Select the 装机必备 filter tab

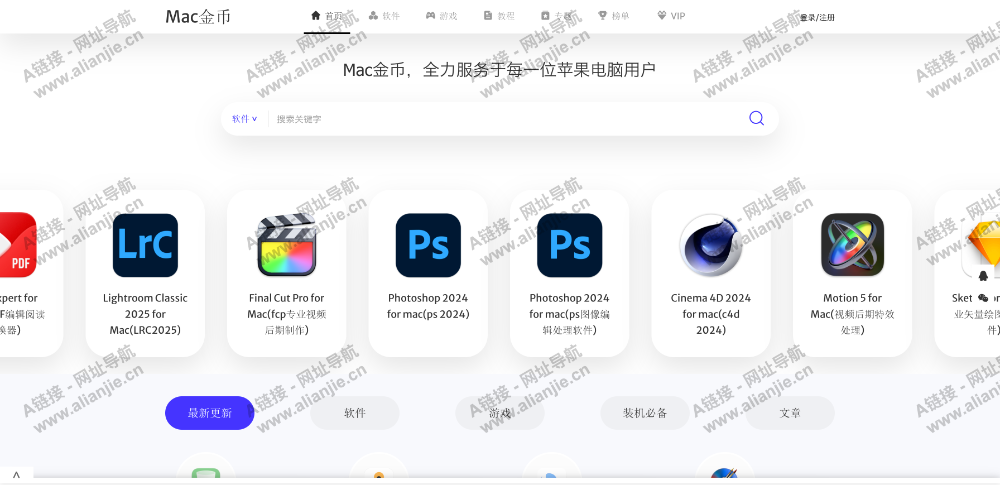click(x=645, y=413)
